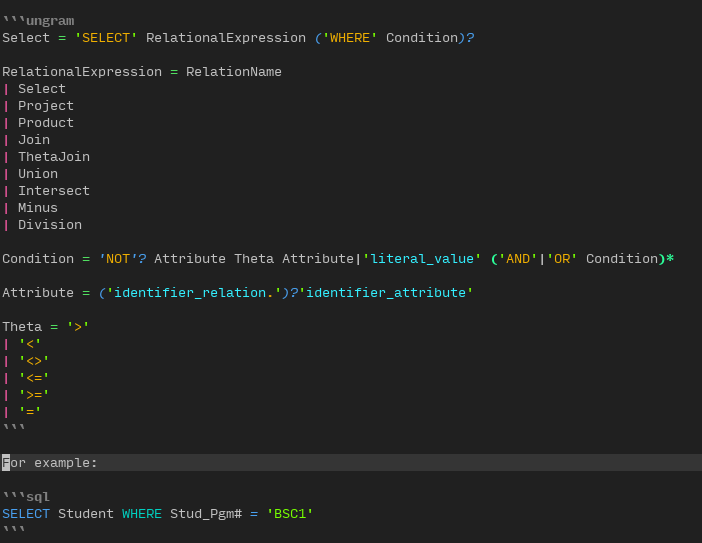702x543 pixels.
Task: Click 'RelationalExpression' after the 'SELECT' literal
Action: click(226, 38)
